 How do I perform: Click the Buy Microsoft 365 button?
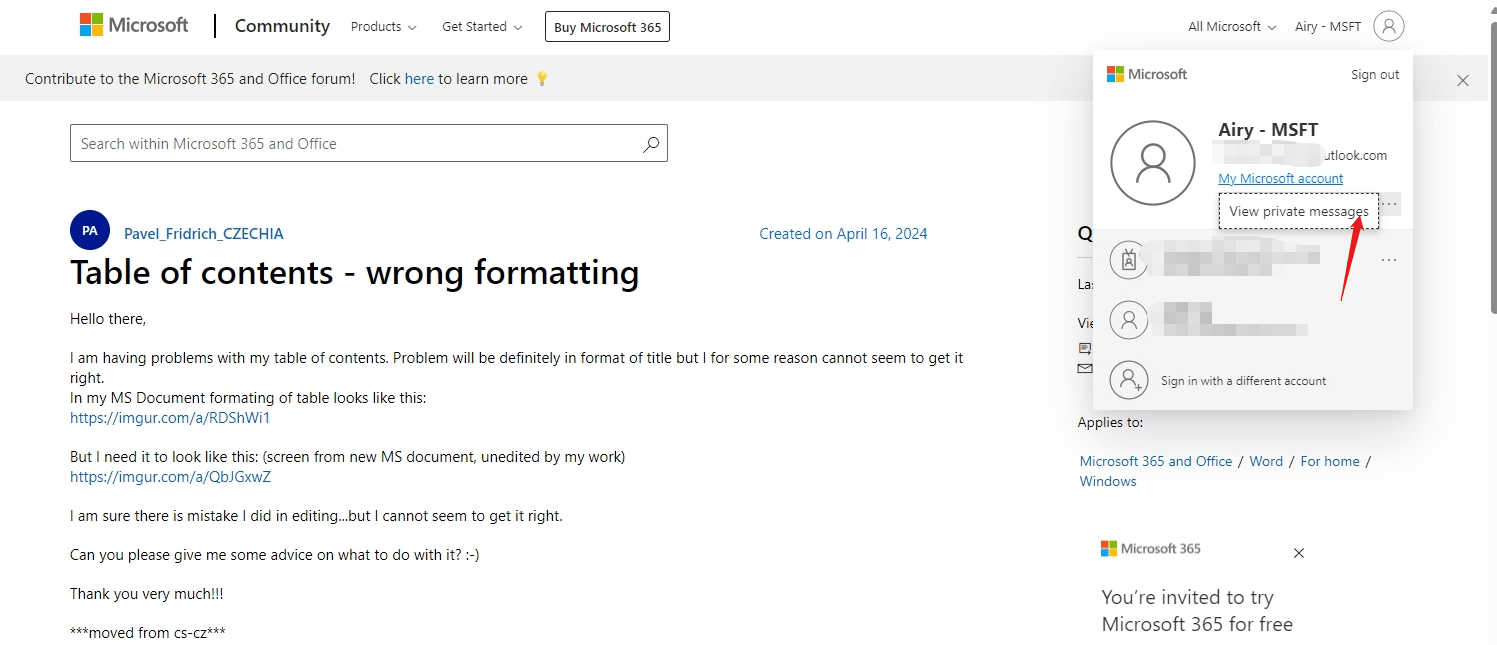(x=607, y=26)
